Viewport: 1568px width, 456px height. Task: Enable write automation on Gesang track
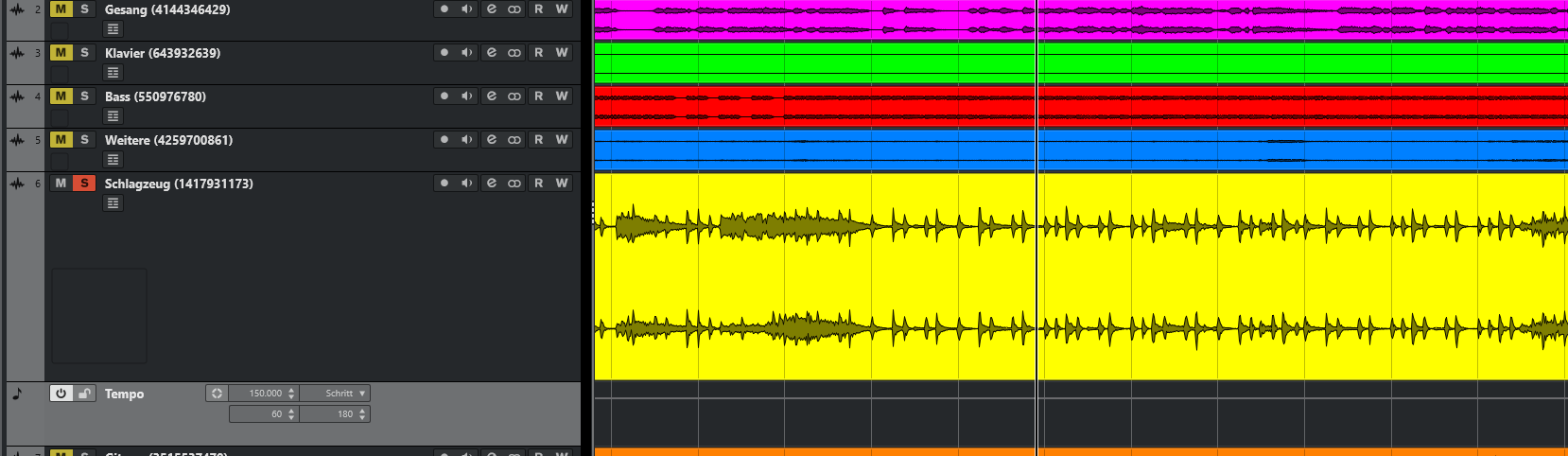pos(562,9)
